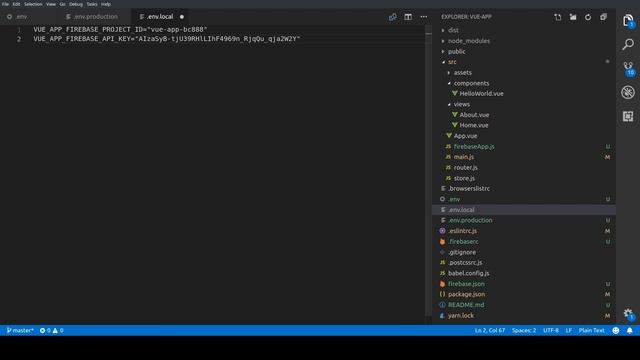Change indentation via Spaces: 2

tap(524, 330)
